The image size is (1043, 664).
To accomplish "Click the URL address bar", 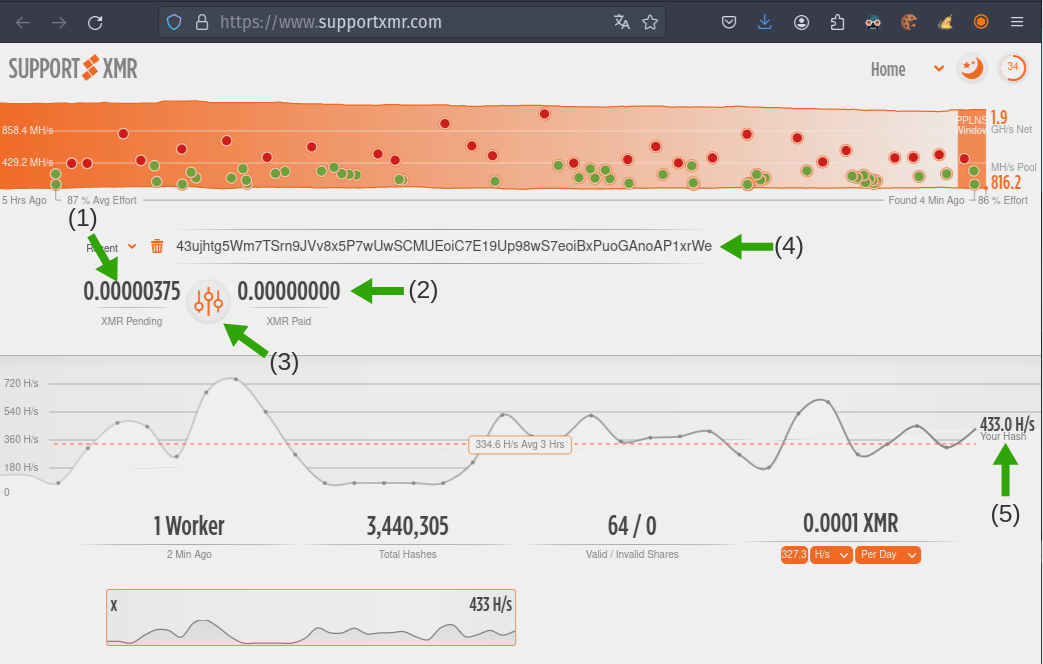I will tap(412, 22).
